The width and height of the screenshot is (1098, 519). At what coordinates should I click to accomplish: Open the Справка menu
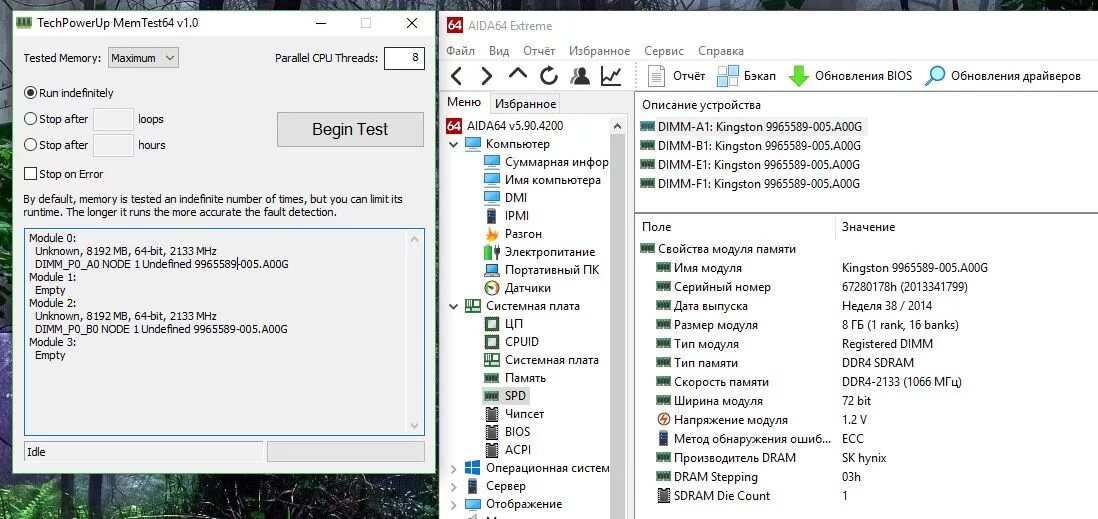721,51
